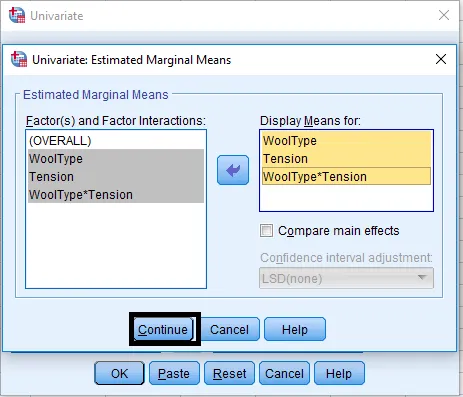Click Reset in the Univariate window
The image size is (463, 397).
pos(229,373)
